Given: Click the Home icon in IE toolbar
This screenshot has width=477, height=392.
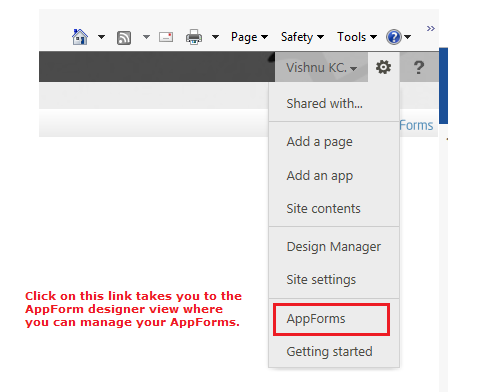Looking at the screenshot, I should 80,37.
